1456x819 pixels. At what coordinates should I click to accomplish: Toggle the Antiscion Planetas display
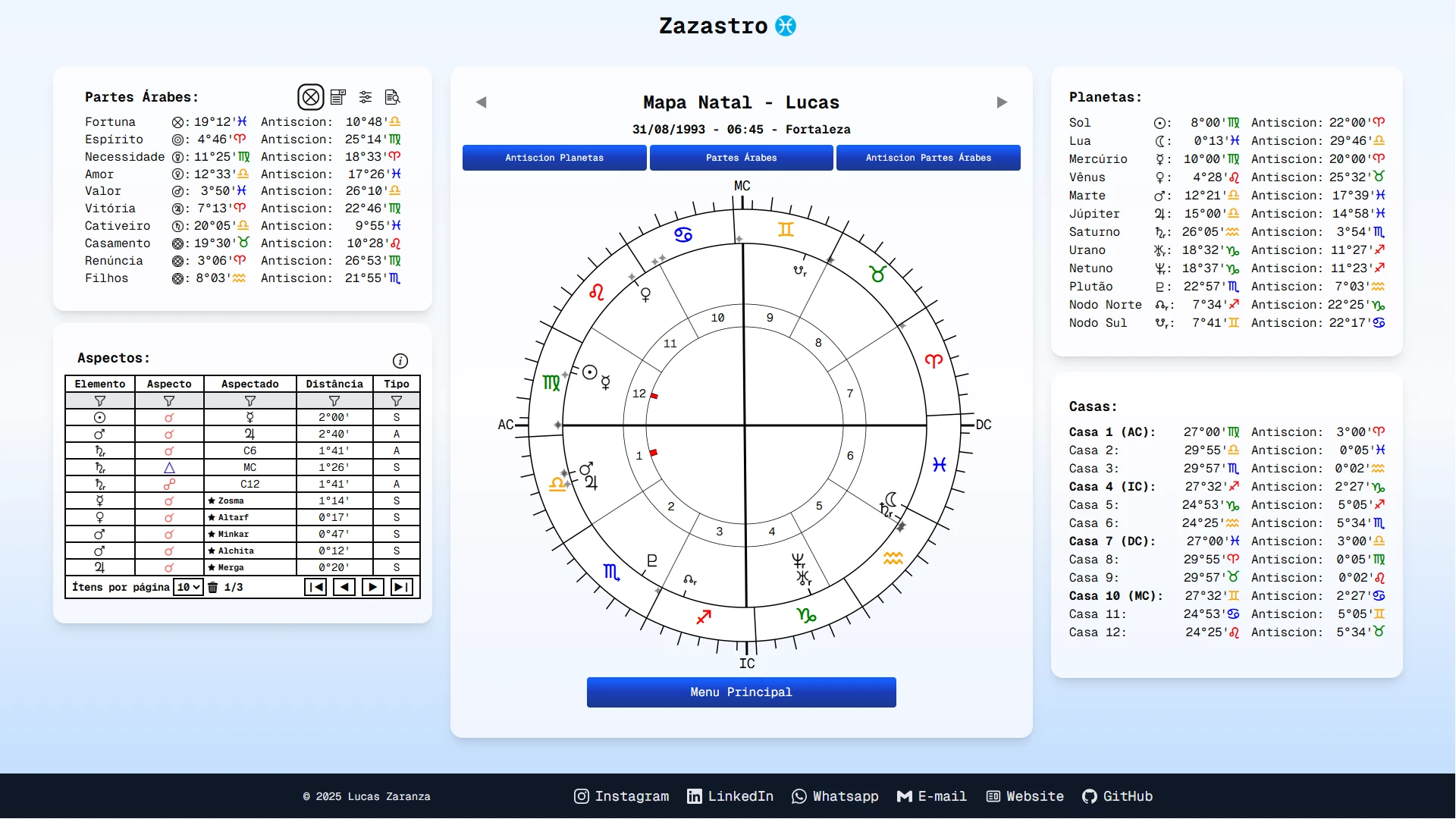point(554,158)
